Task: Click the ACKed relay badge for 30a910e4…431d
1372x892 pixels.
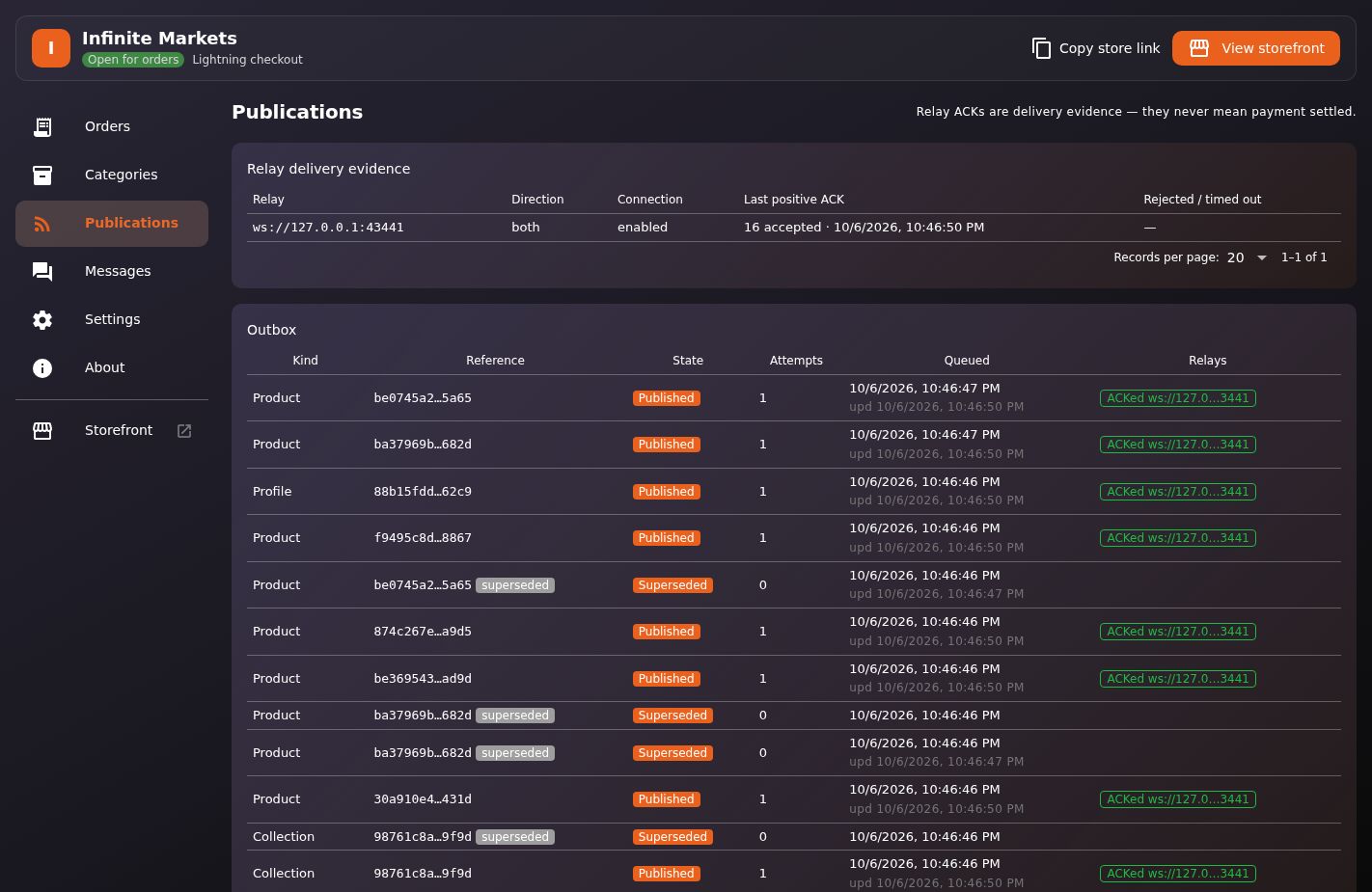Action: click(x=1177, y=799)
